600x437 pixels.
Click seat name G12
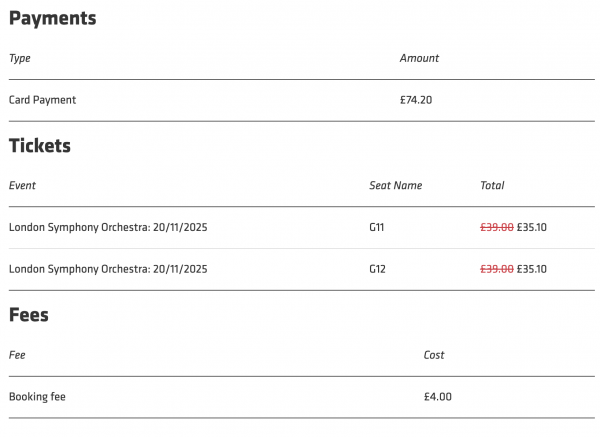click(377, 269)
